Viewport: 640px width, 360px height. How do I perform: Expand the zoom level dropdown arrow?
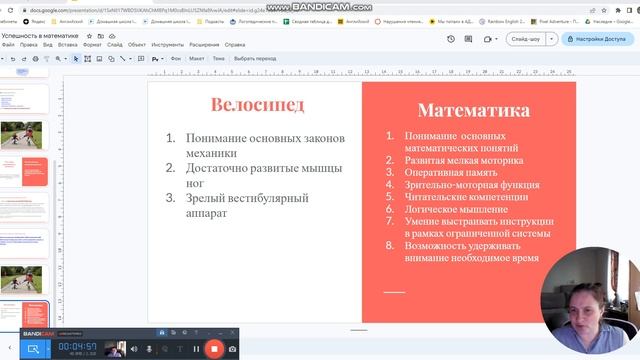point(66,59)
